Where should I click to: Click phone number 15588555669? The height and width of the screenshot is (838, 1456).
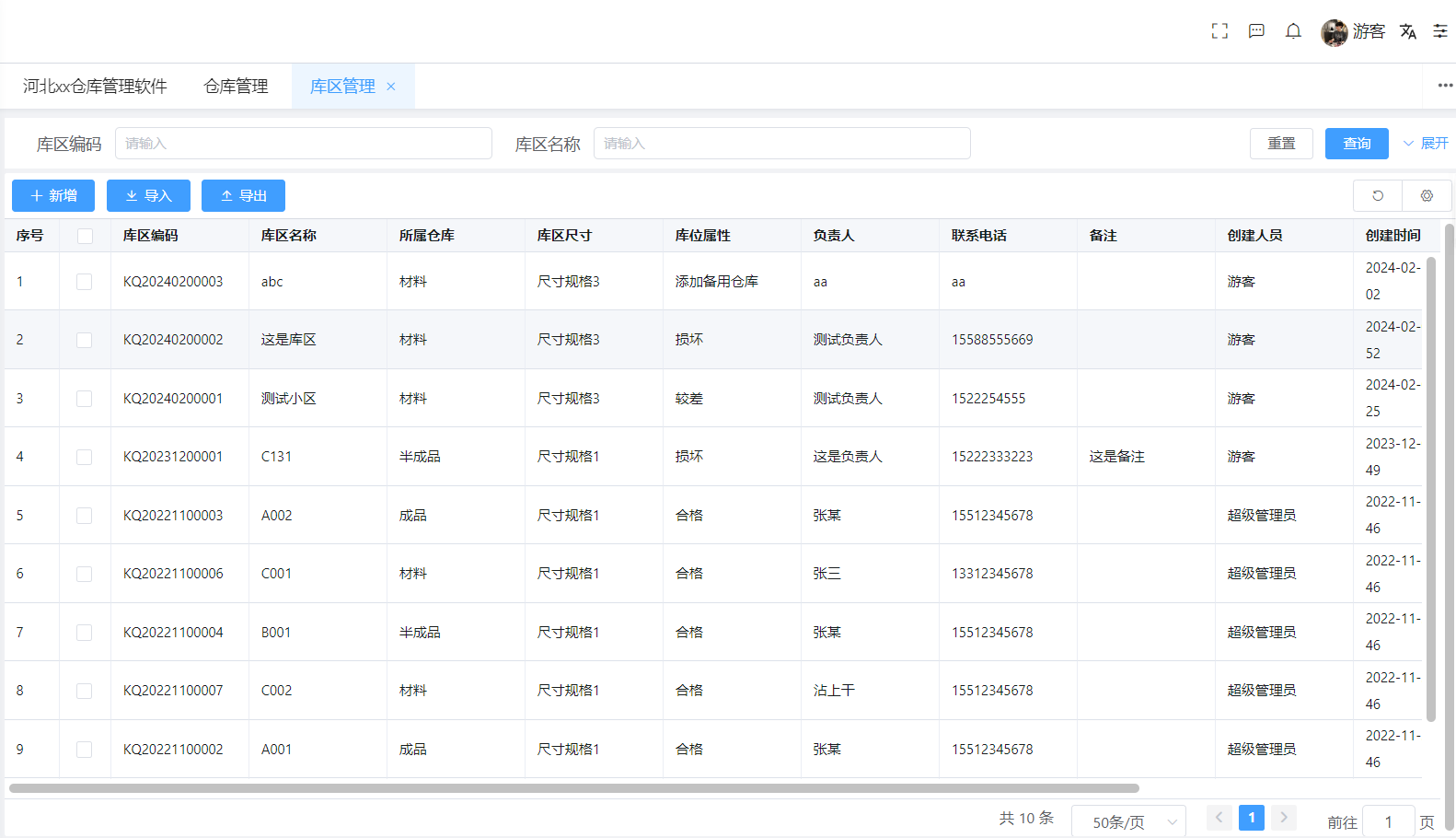[x=992, y=340]
